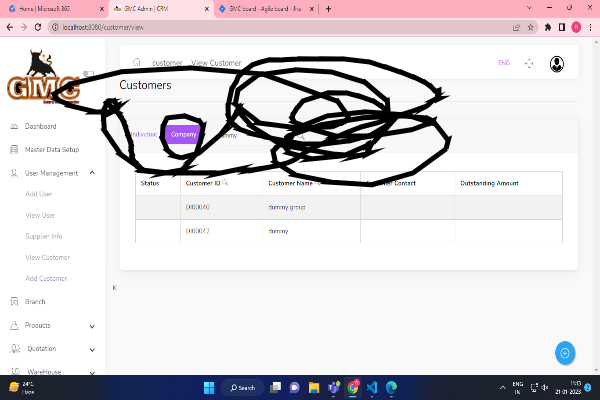Click the home icon in breadcrumb
The height and width of the screenshot is (400, 600).
coord(136,63)
